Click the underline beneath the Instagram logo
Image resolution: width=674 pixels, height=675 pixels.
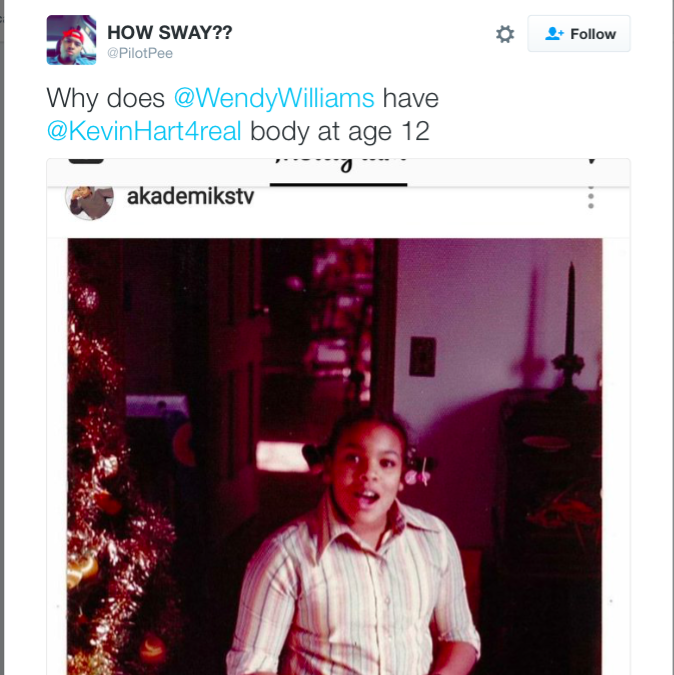pos(338,184)
